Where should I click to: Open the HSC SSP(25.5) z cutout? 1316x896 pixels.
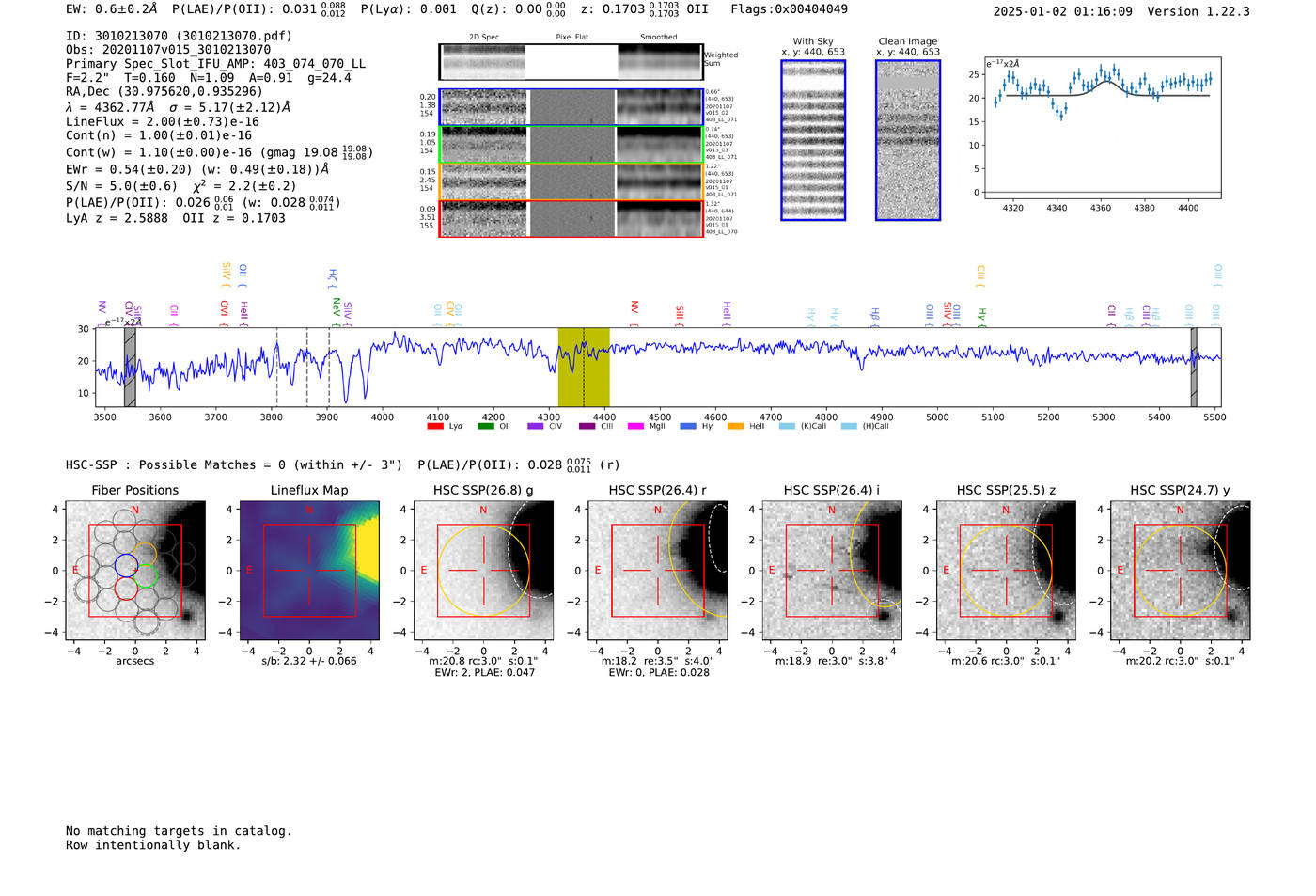click(1006, 571)
